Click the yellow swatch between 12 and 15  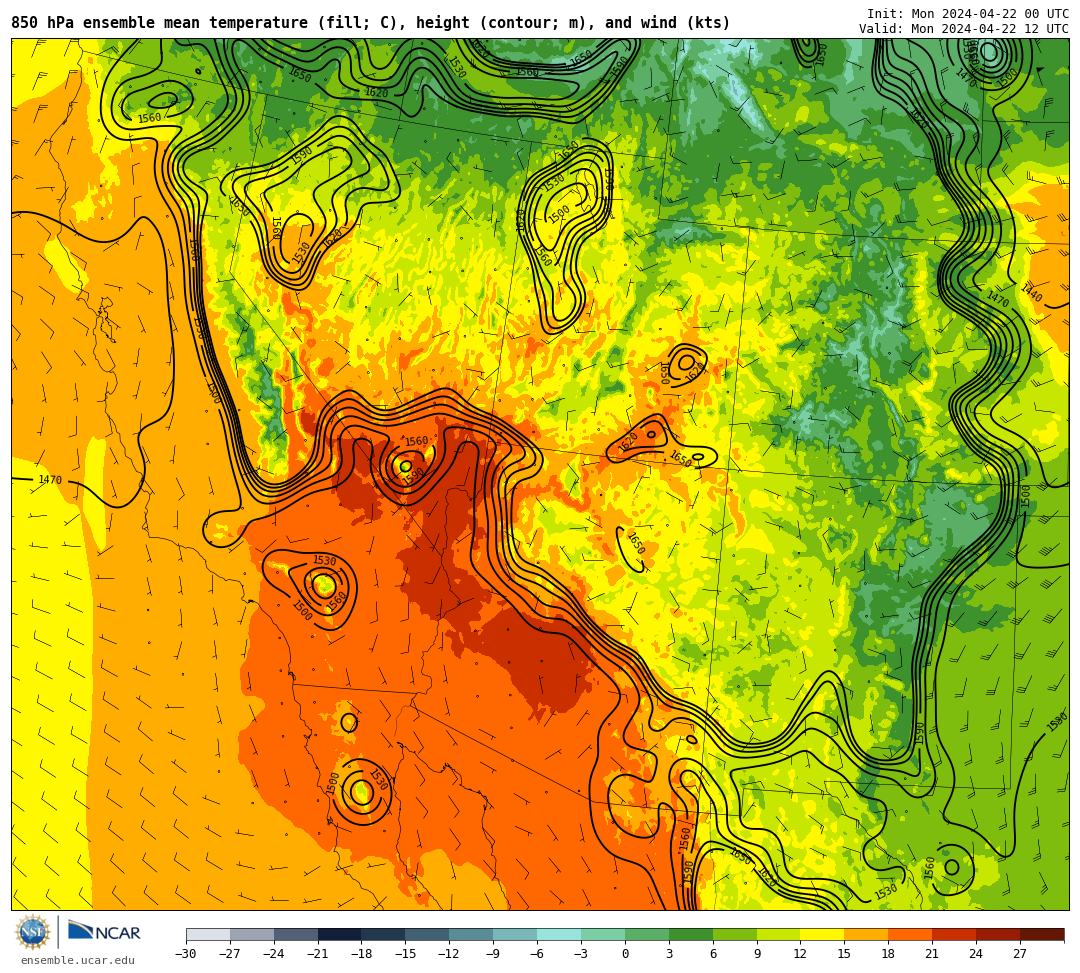822,934
